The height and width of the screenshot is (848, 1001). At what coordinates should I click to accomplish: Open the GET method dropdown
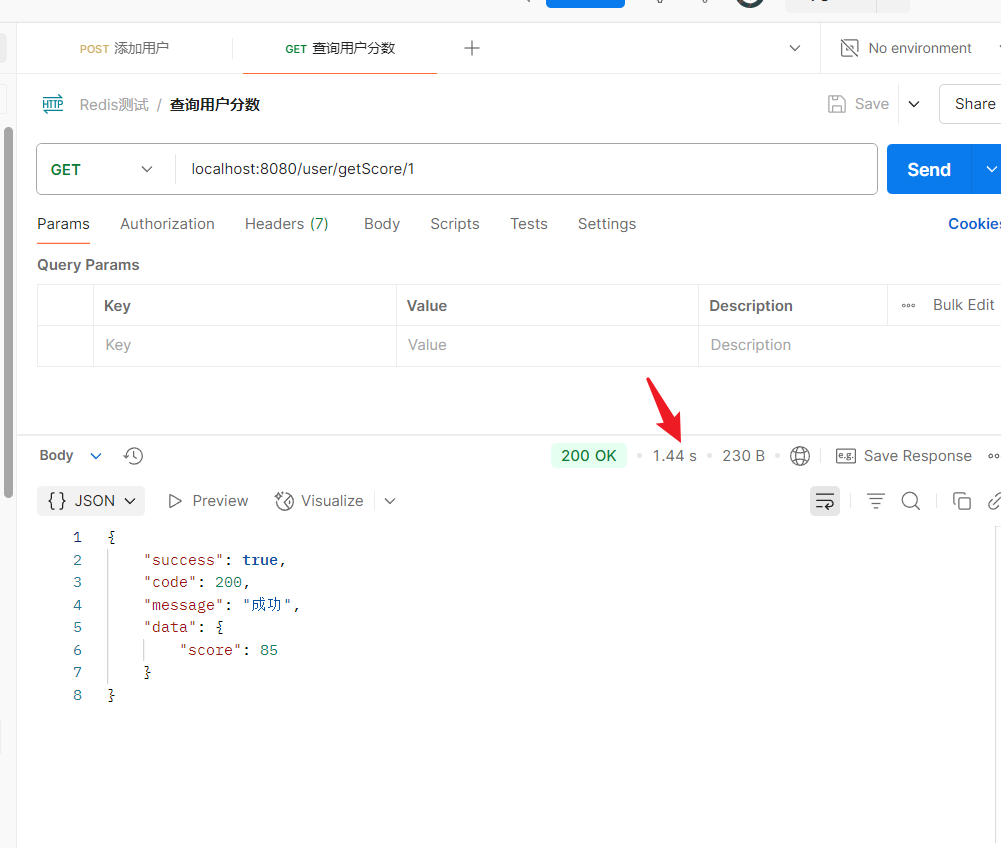click(x=102, y=169)
